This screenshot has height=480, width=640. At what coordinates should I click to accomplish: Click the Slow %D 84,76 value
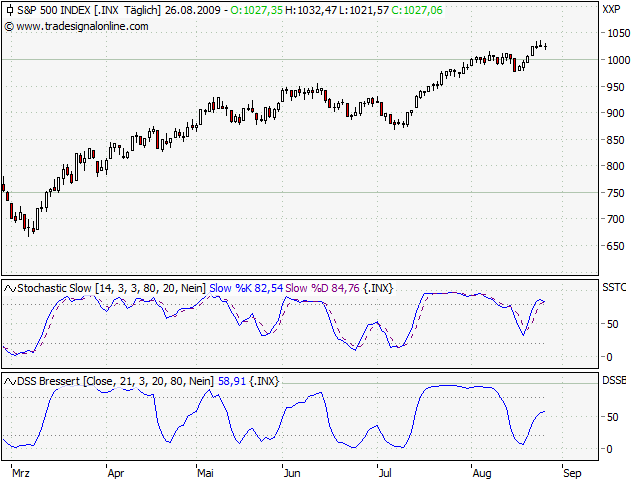click(322, 288)
